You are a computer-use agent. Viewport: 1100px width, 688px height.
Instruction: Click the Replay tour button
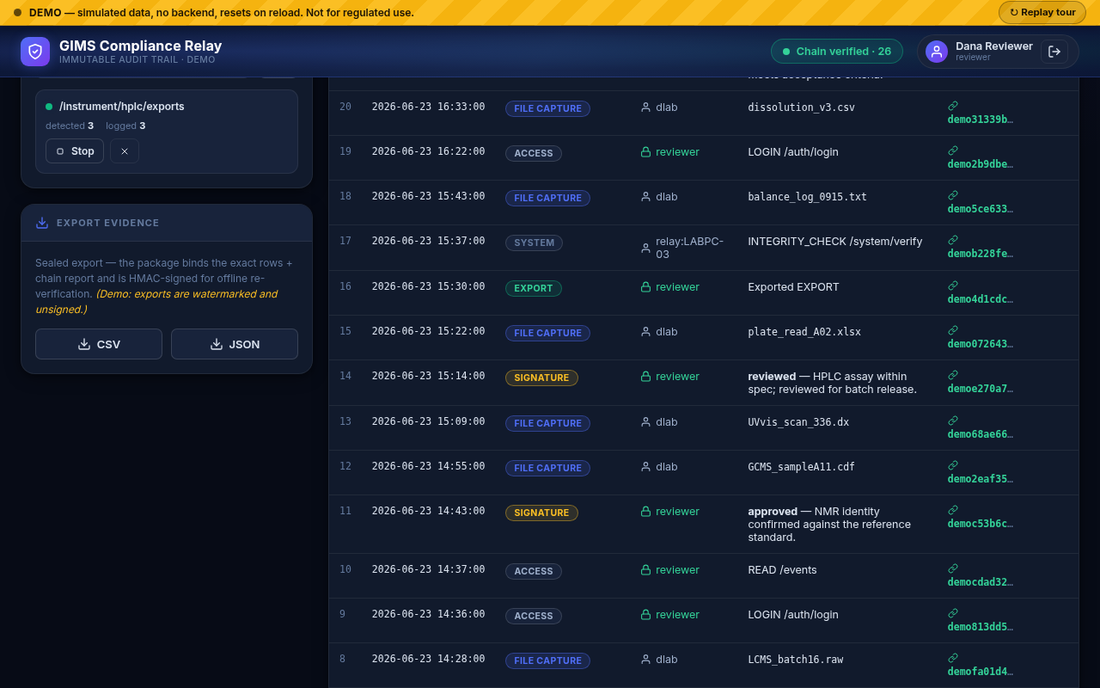coord(1042,12)
